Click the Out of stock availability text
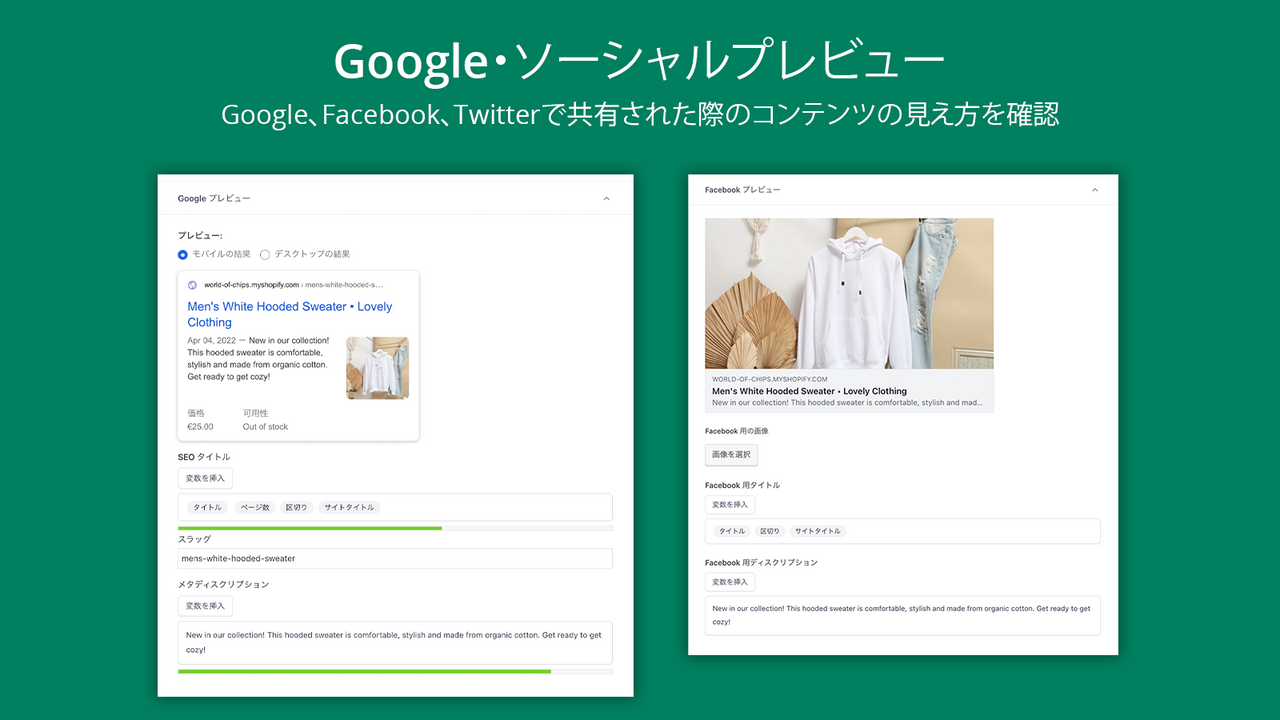Viewport: 1280px width, 720px height. (265, 427)
